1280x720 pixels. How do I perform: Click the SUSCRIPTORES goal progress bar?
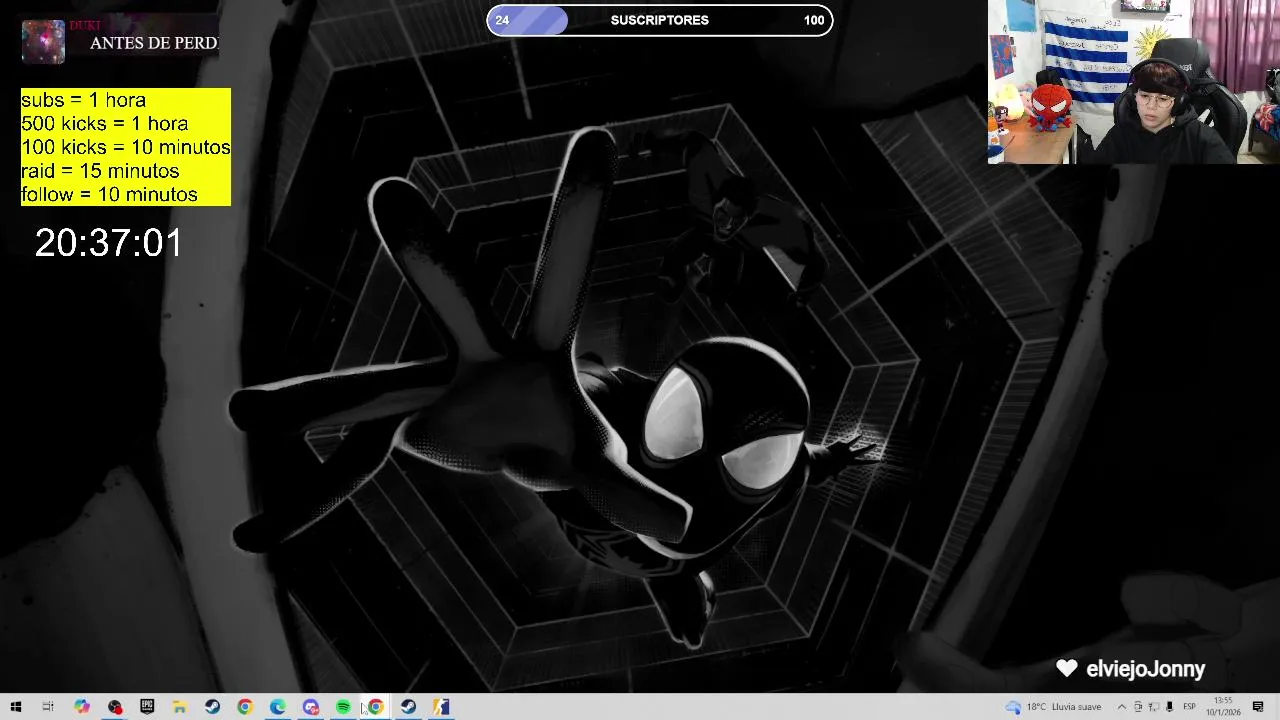pos(660,20)
